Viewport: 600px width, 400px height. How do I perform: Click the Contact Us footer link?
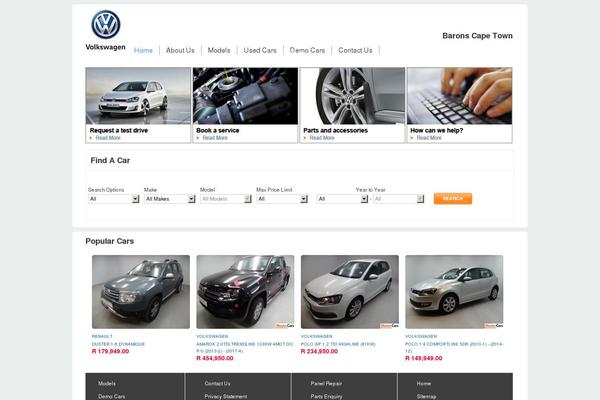(217, 384)
